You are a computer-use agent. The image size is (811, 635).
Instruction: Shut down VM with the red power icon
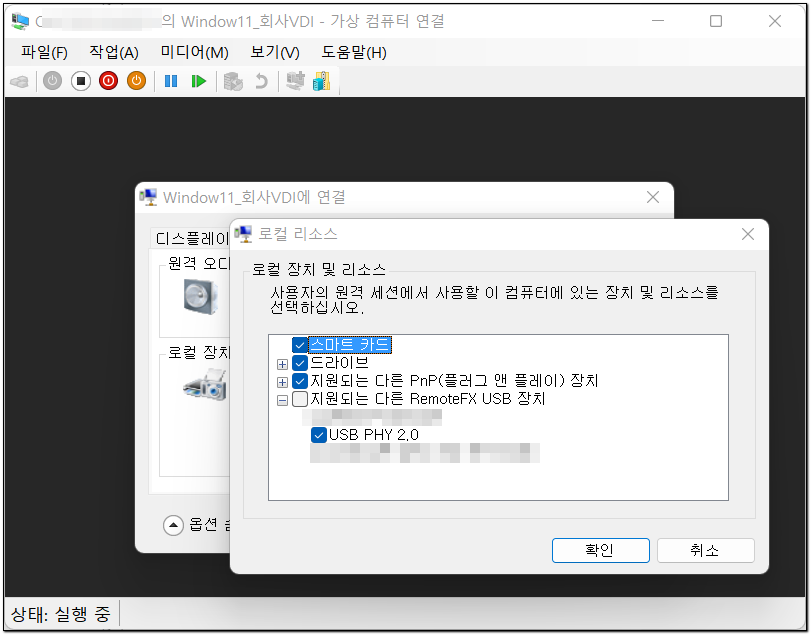pos(109,81)
